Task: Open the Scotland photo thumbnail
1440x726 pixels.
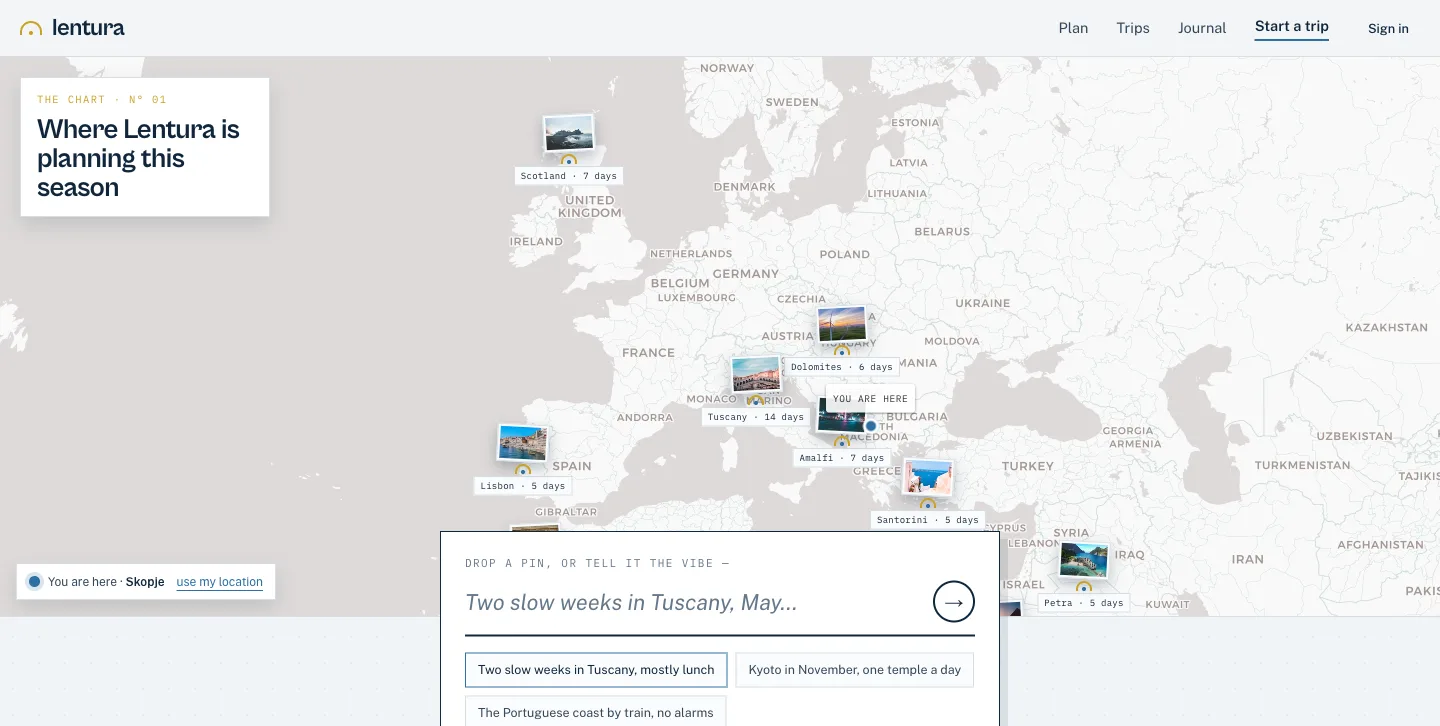Action: tap(569, 133)
